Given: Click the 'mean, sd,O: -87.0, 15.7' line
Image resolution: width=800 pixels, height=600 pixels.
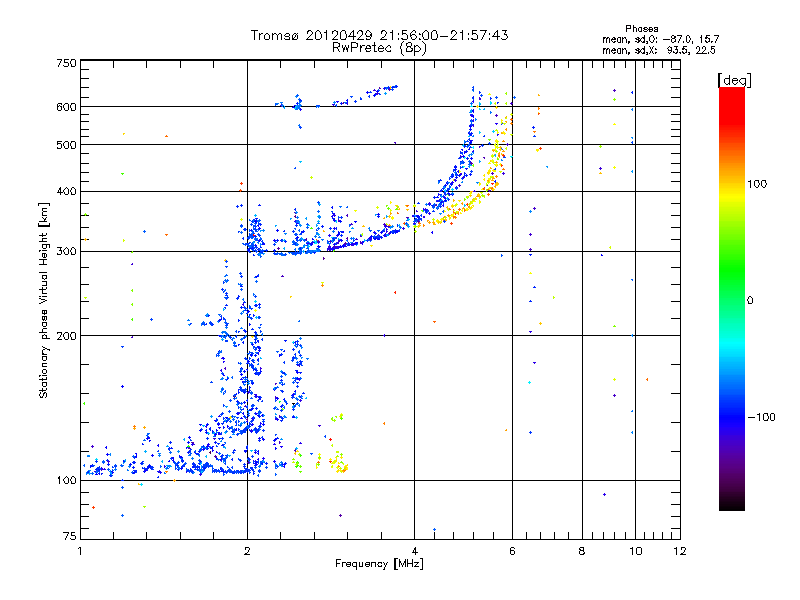Looking at the screenshot, I should [660, 39].
